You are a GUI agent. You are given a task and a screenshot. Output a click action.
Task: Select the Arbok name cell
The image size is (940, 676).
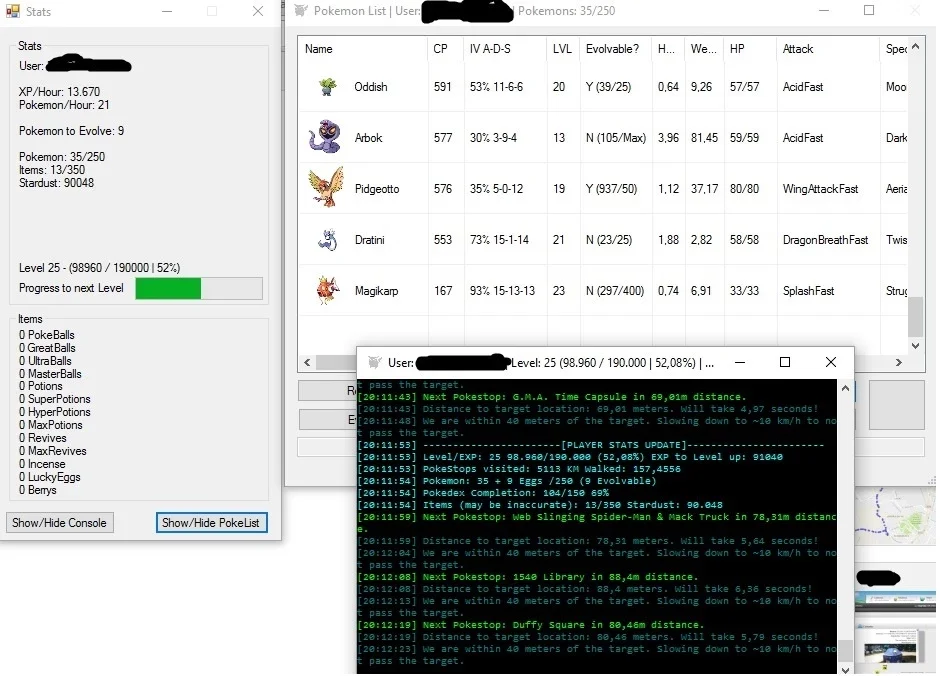368,138
